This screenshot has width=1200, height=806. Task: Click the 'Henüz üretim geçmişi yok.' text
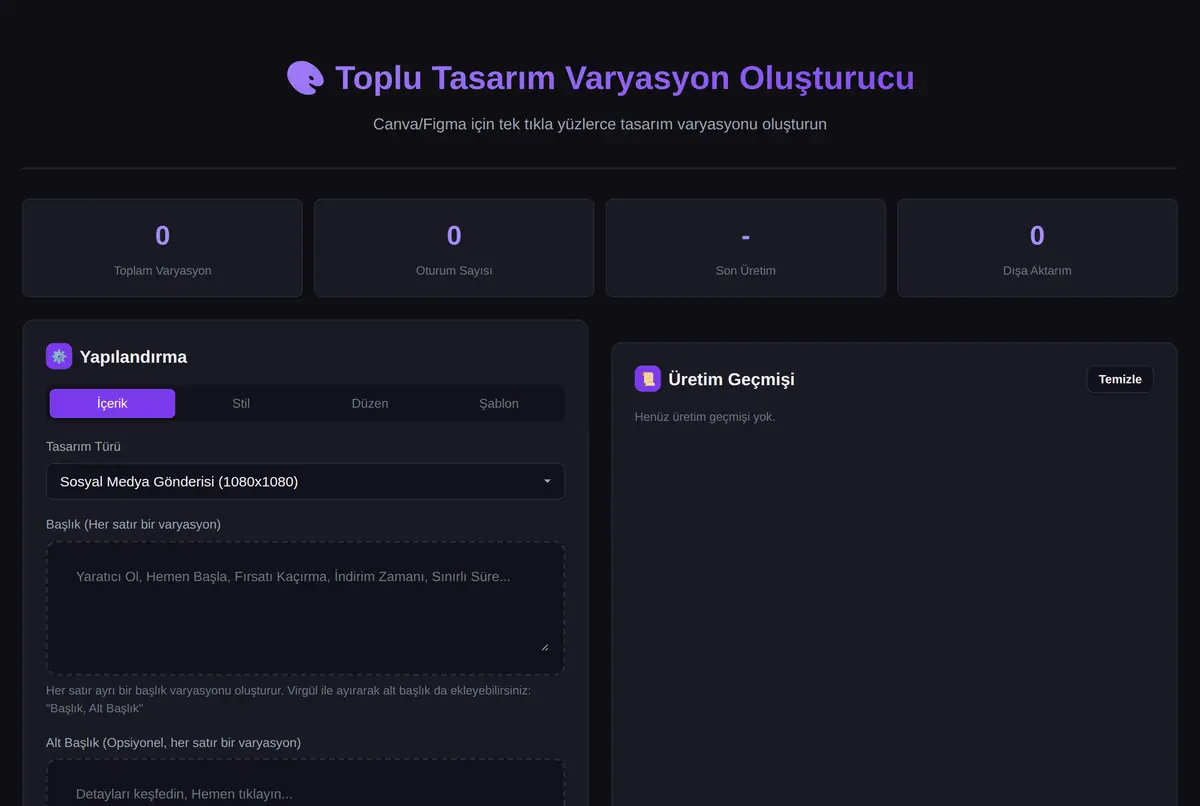(x=705, y=416)
